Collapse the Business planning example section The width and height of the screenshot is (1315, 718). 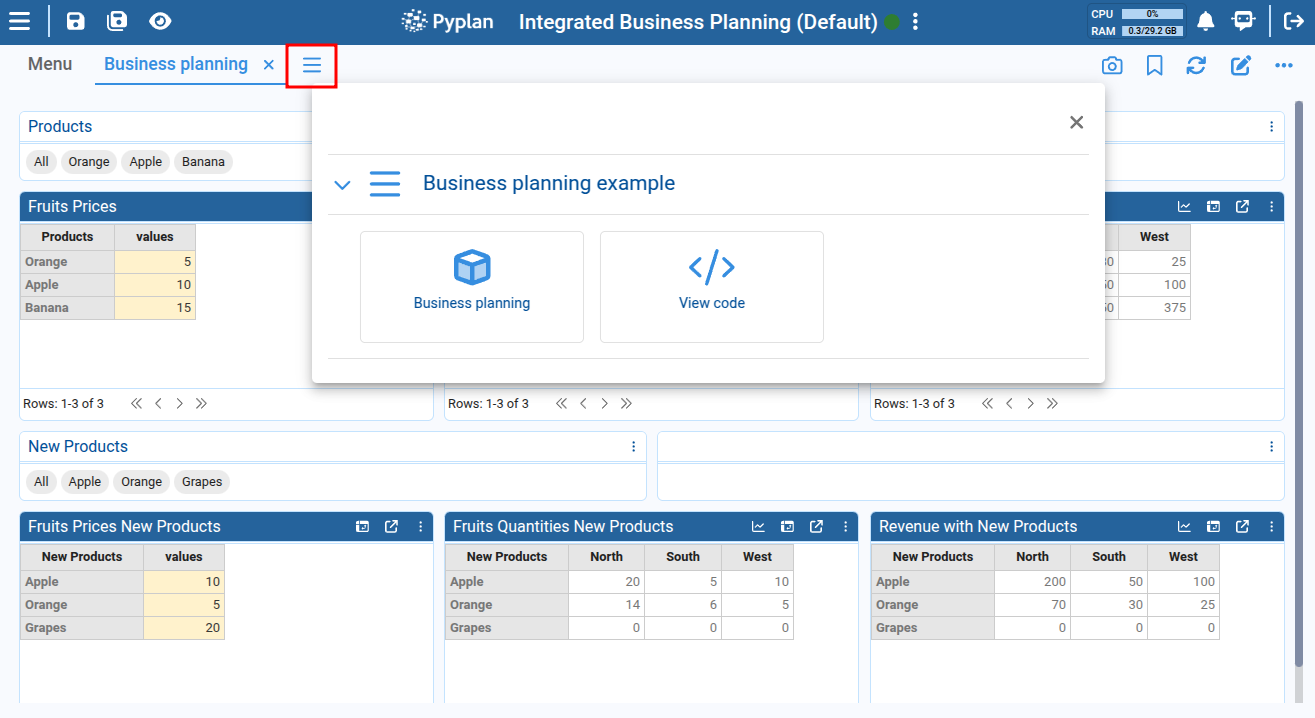tap(342, 185)
